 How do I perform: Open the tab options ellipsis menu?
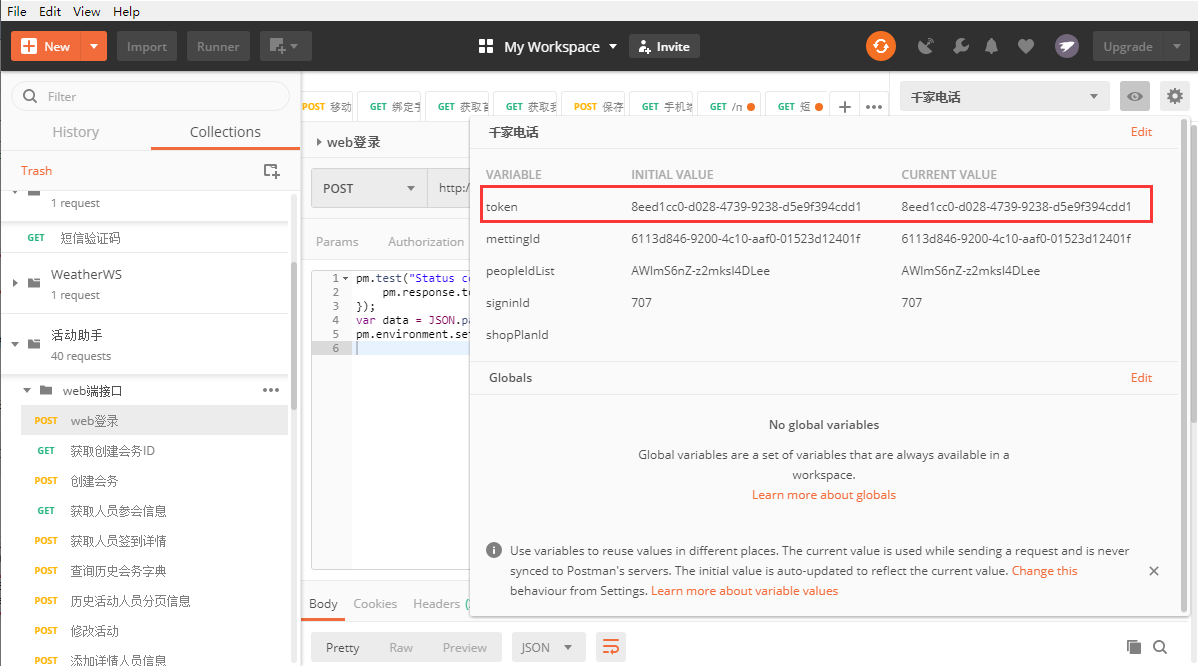874,106
